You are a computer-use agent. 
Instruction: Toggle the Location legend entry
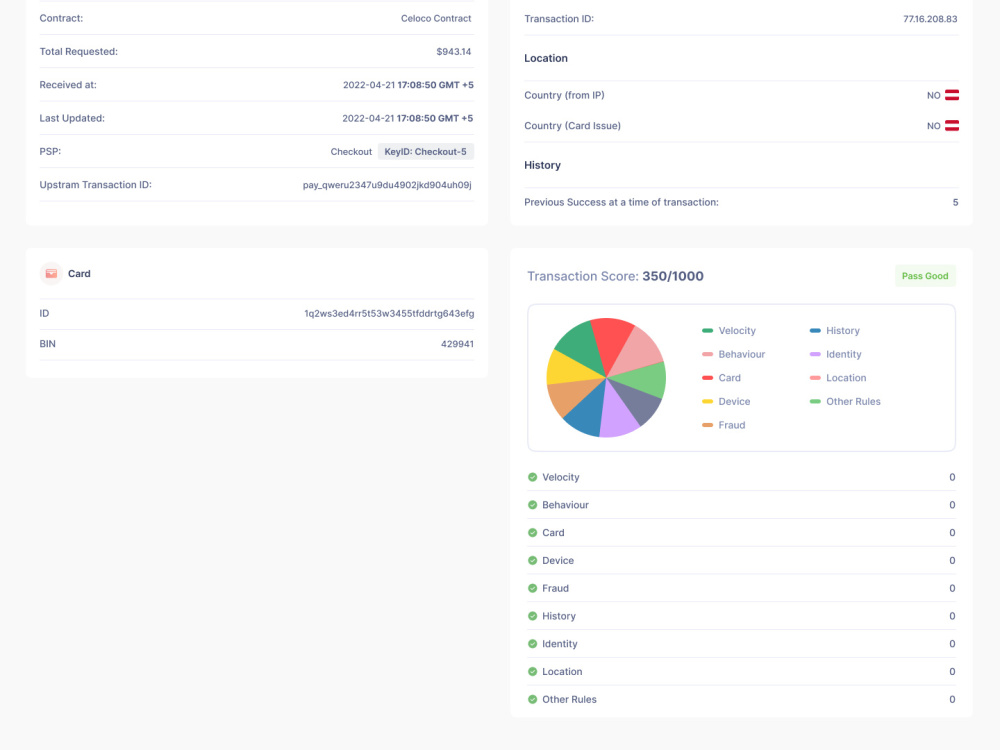(x=838, y=378)
